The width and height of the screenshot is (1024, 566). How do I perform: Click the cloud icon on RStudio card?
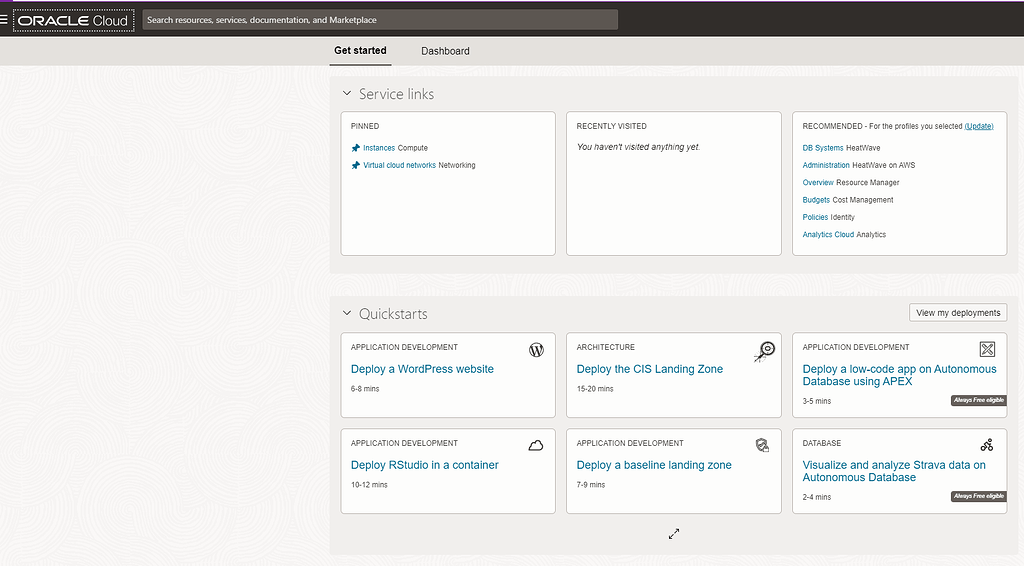pos(536,446)
